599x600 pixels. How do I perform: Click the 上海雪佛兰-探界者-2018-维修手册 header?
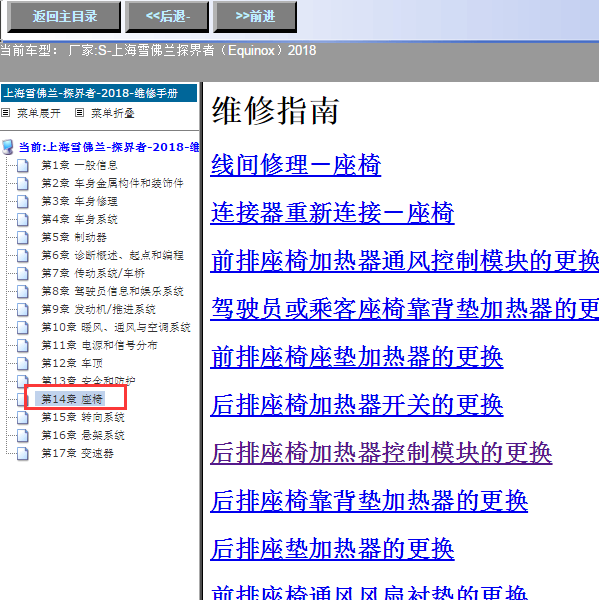pyautogui.click(x=99, y=93)
